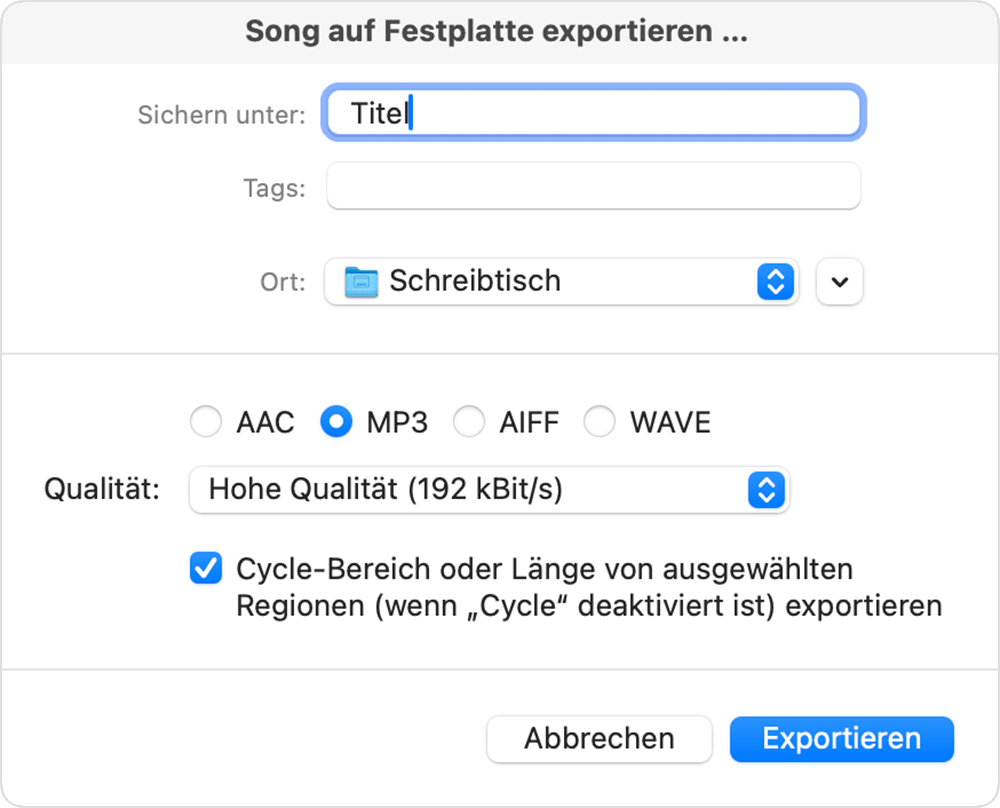
Task: Expand the dialog with the chevron button
Action: (839, 281)
